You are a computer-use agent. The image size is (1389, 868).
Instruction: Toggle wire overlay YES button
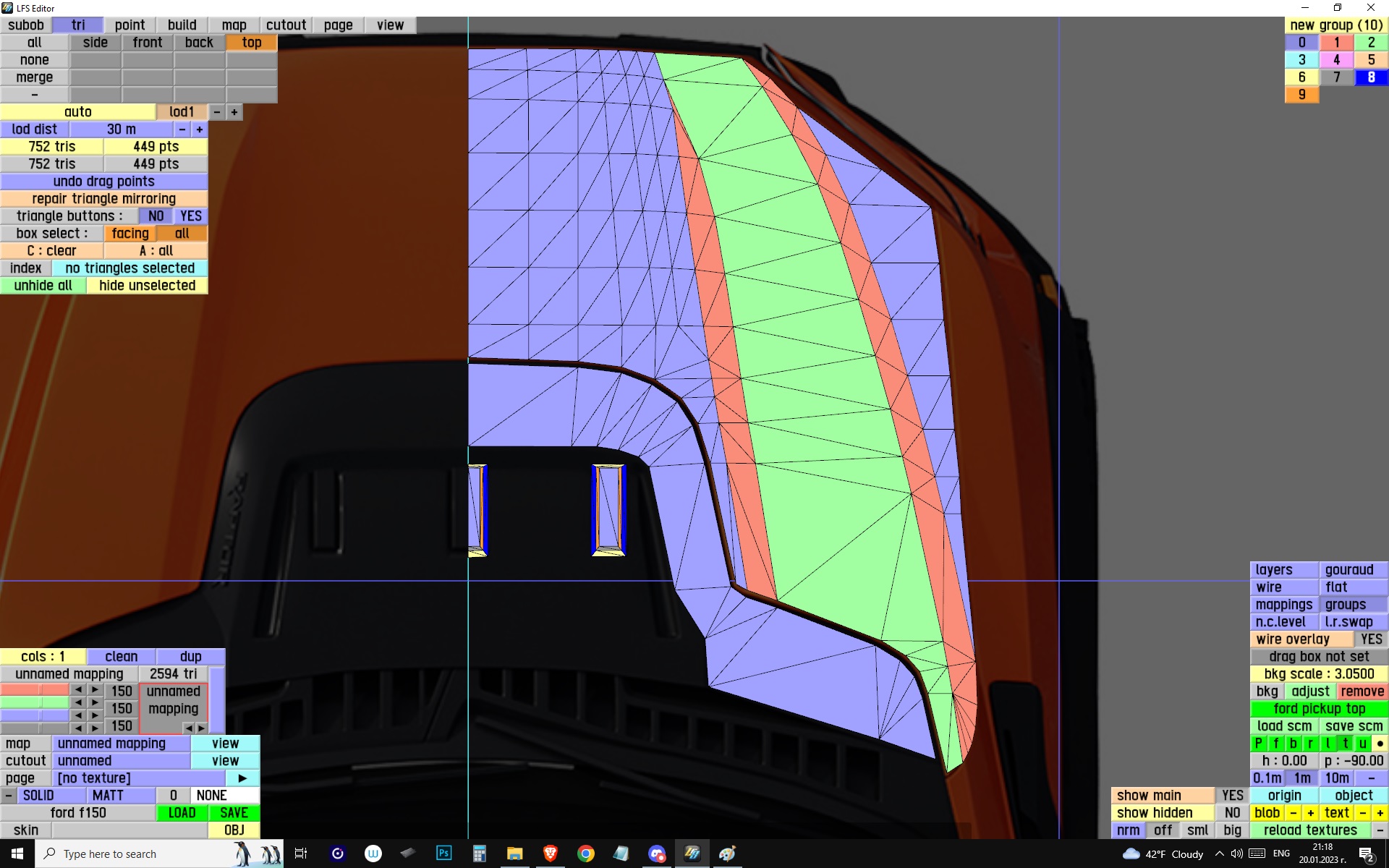coord(1370,639)
